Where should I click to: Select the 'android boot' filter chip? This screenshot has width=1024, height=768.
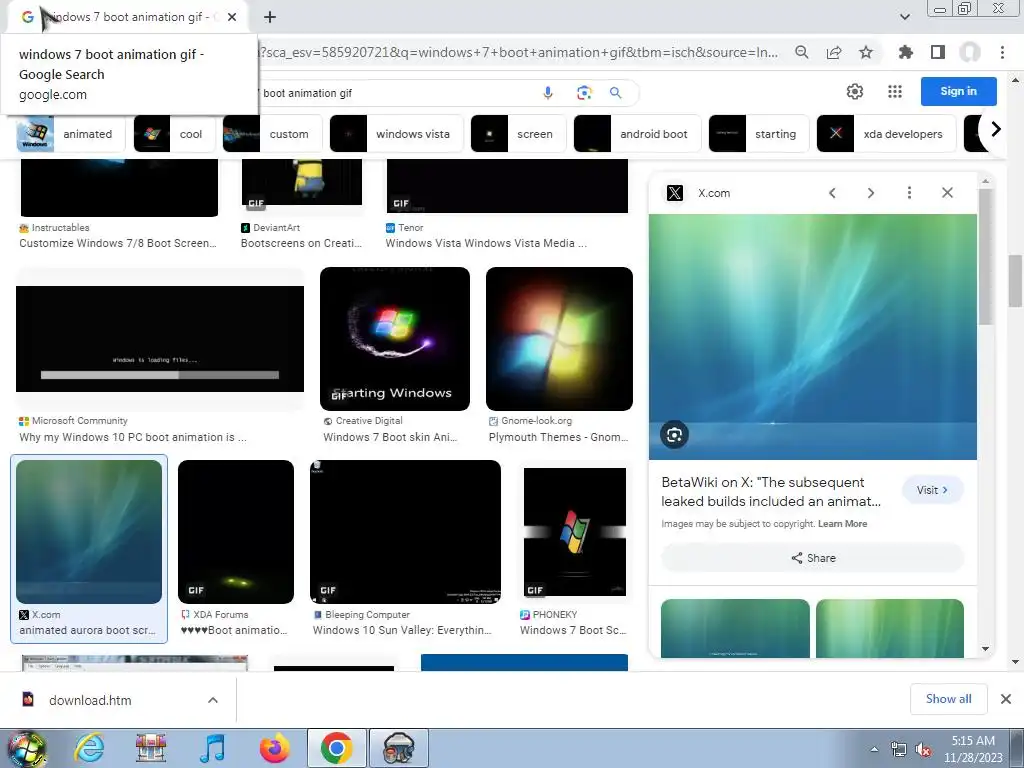pyautogui.click(x=637, y=134)
